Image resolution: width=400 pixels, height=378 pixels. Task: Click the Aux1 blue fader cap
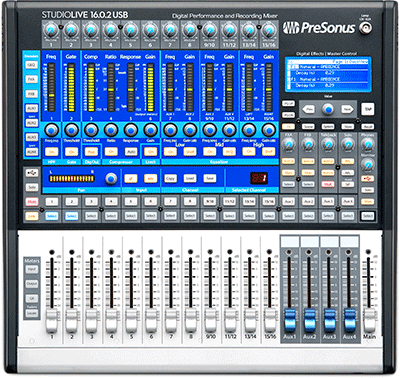[x=290, y=320]
